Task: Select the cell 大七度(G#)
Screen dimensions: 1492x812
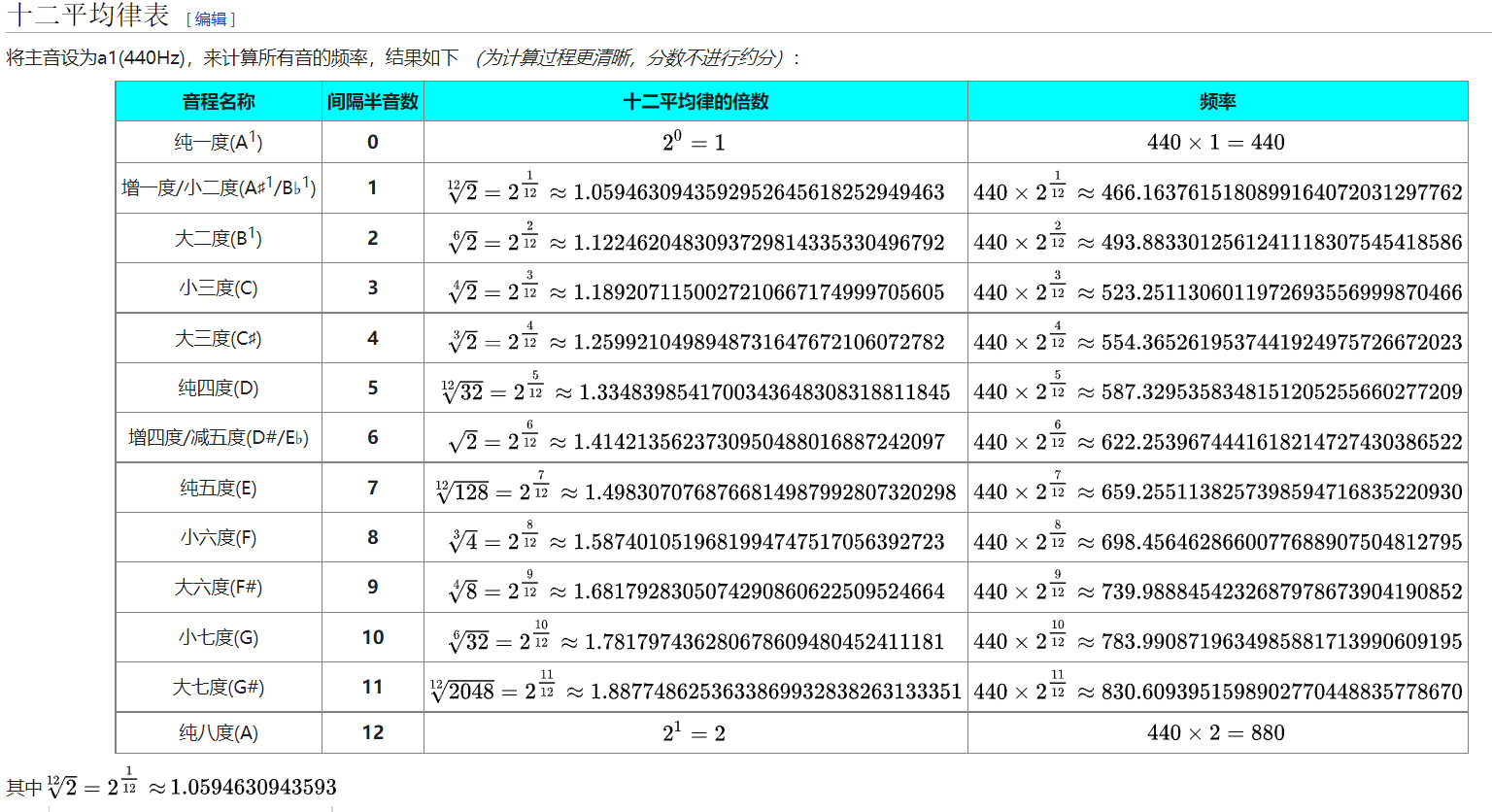Action: point(219,687)
